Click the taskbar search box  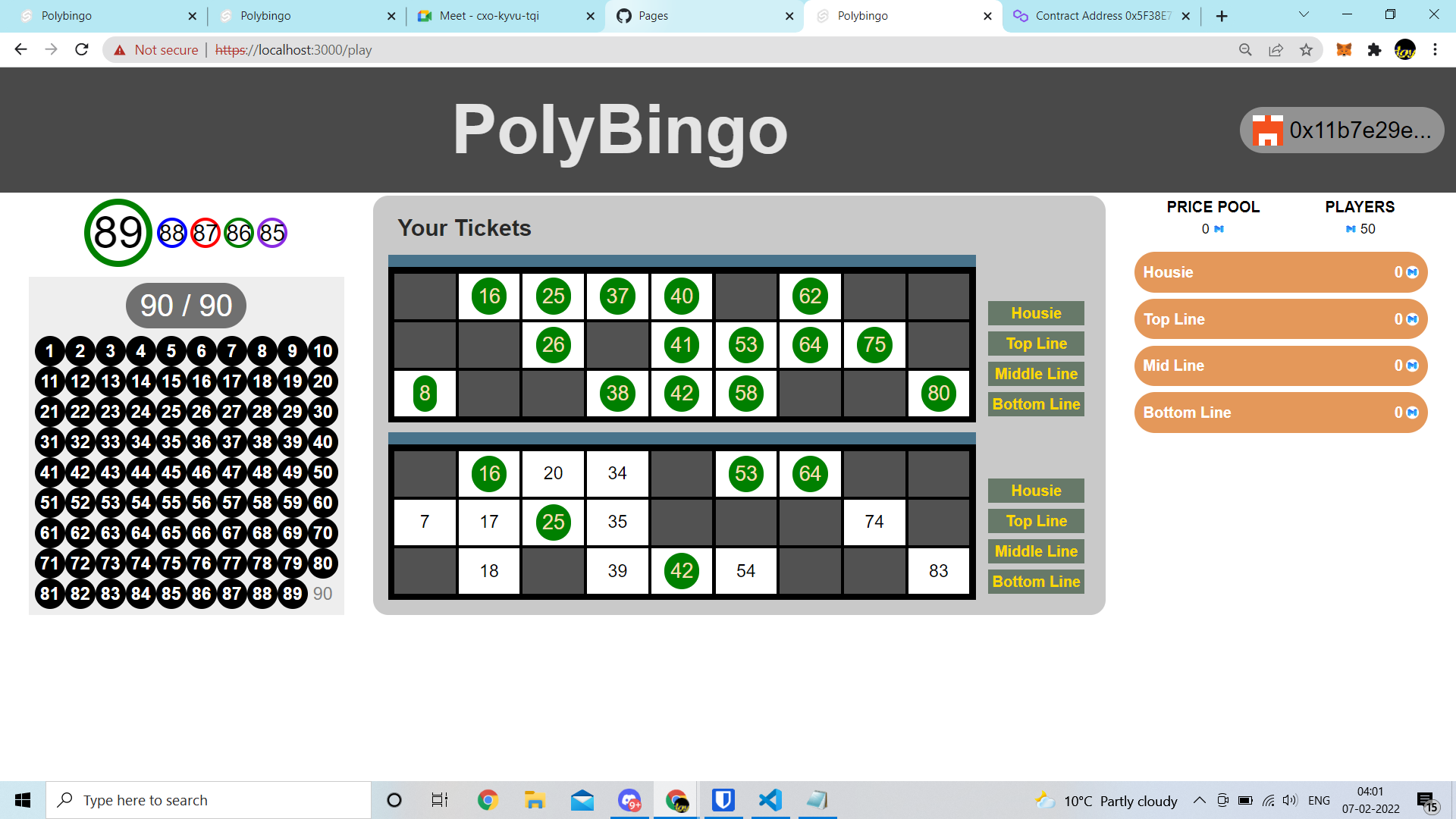209,800
